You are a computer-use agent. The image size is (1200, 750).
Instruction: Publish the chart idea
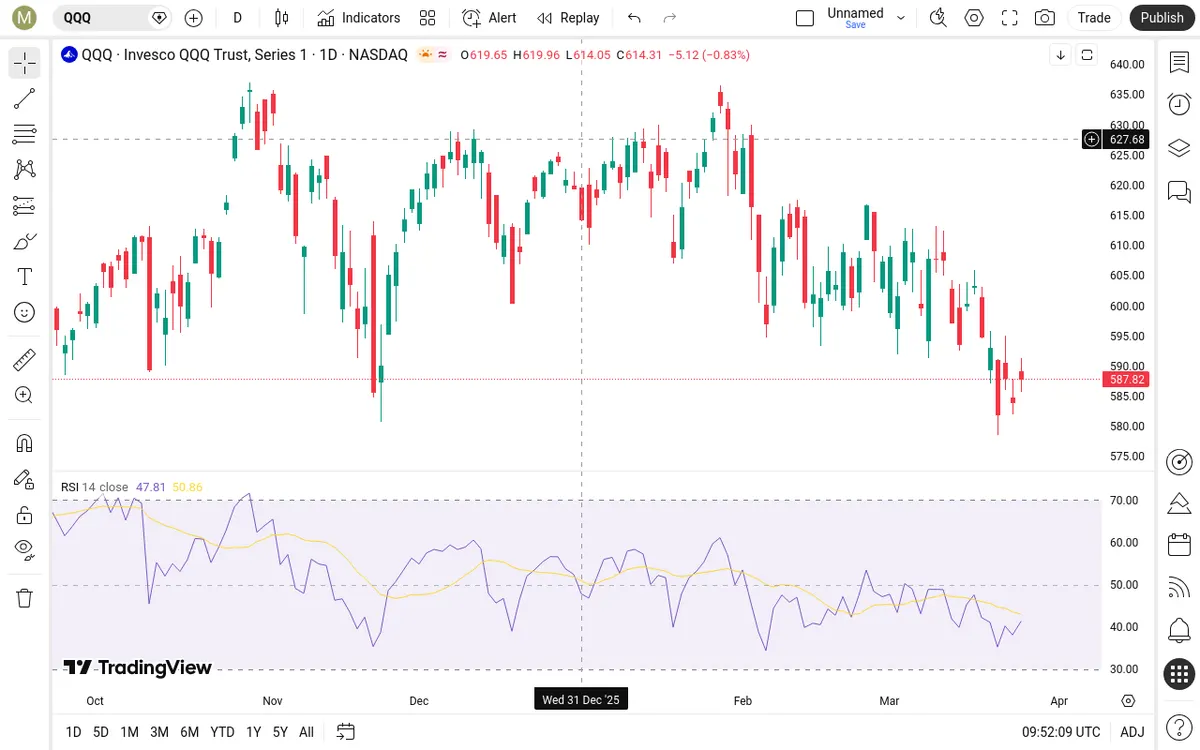[x=1162, y=18]
